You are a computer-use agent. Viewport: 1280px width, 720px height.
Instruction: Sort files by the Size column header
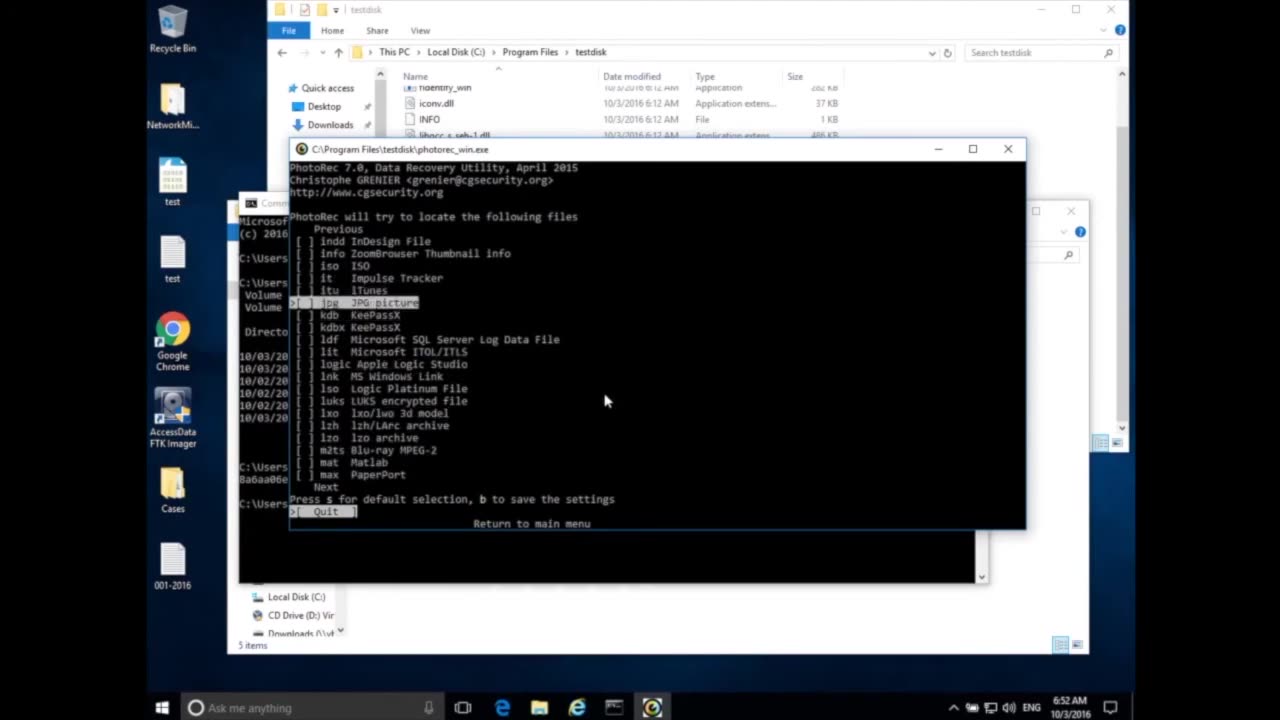[795, 76]
